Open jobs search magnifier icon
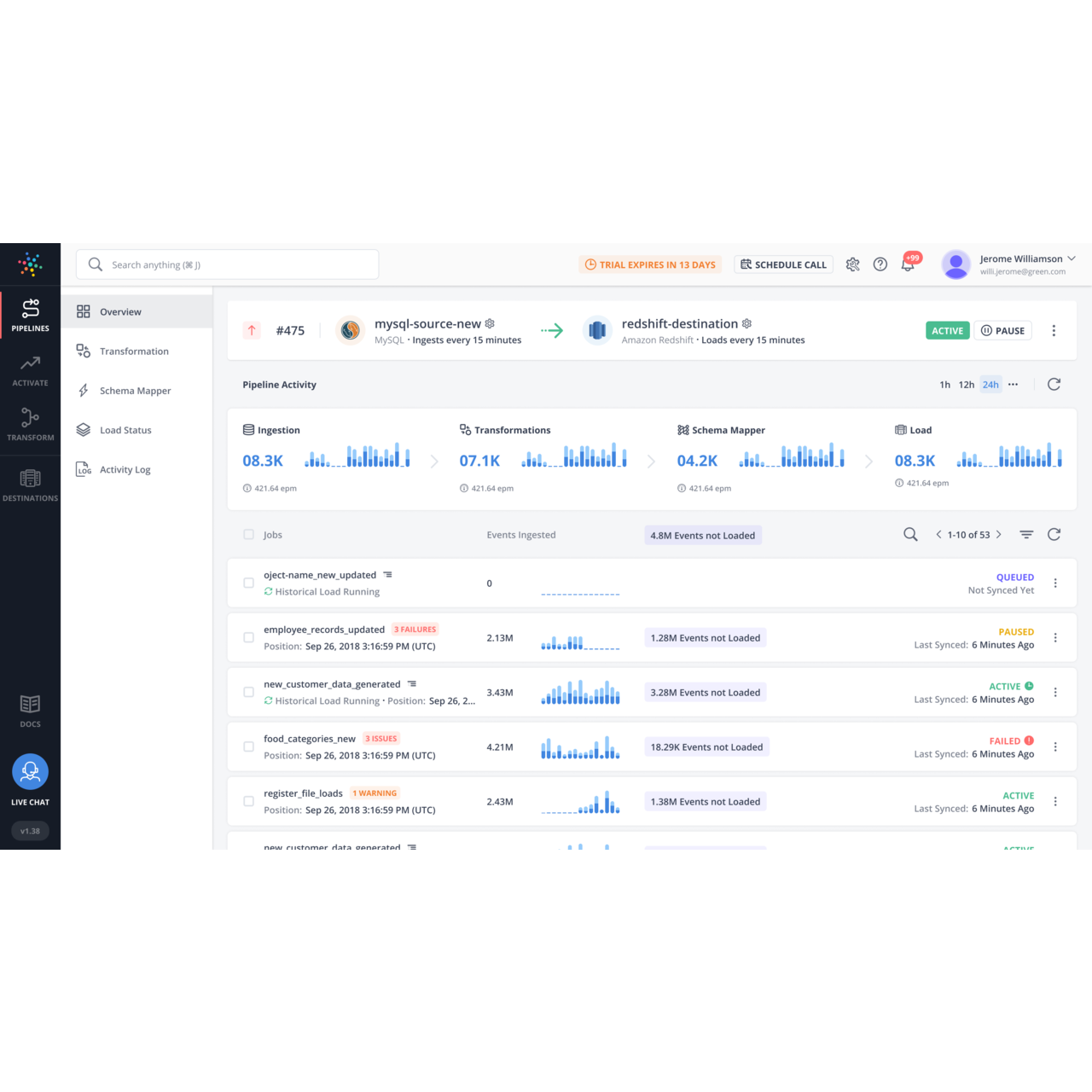 pyautogui.click(x=910, y=535)
